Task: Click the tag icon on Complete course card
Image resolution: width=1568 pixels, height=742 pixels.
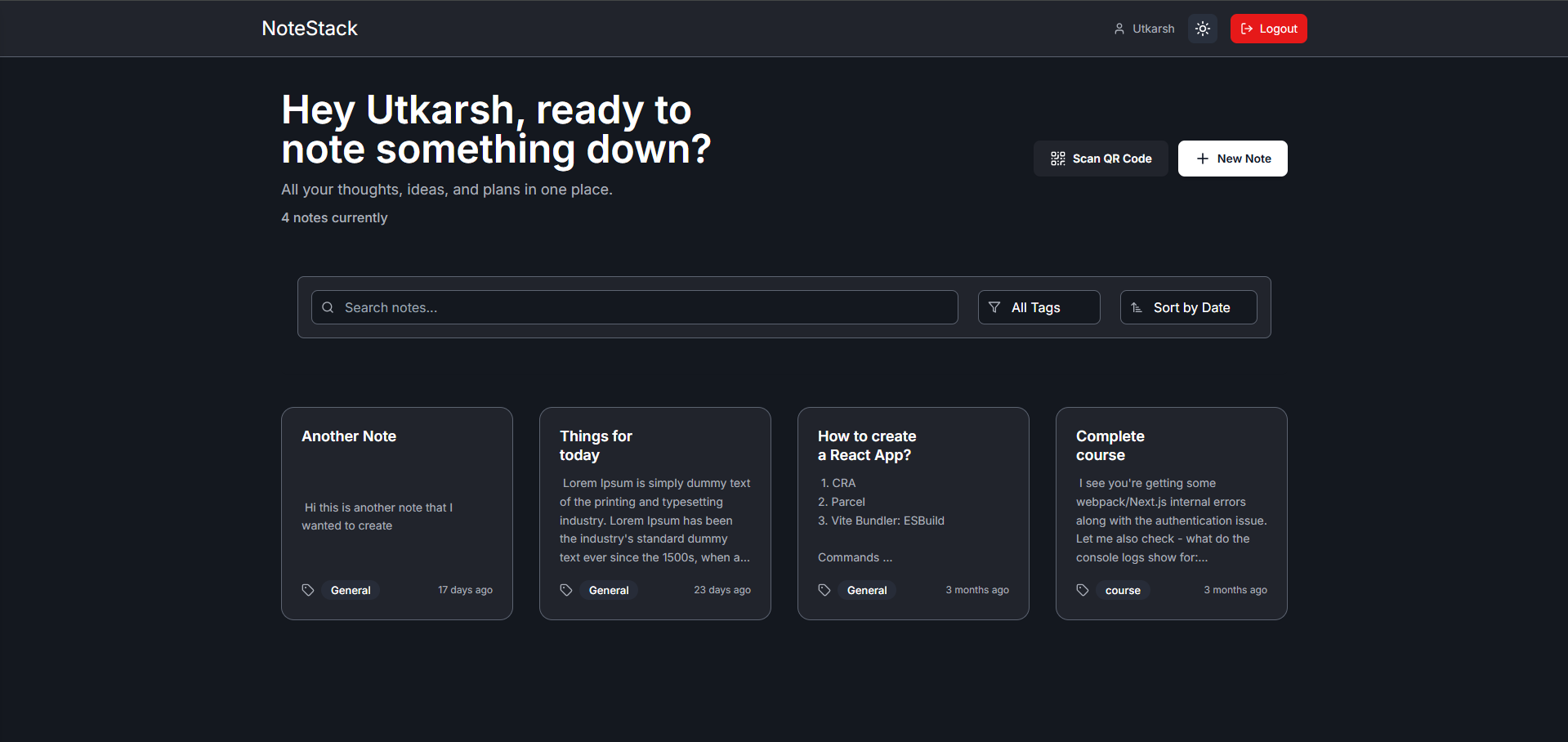Action: [1083, 590]
